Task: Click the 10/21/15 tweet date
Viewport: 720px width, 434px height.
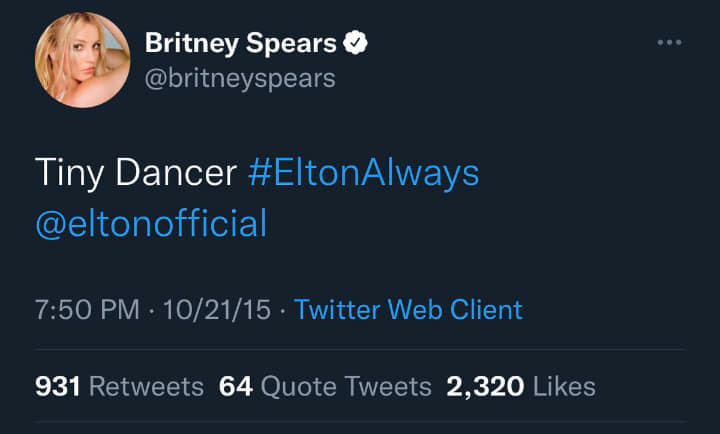Action: [x=217, y=310]
